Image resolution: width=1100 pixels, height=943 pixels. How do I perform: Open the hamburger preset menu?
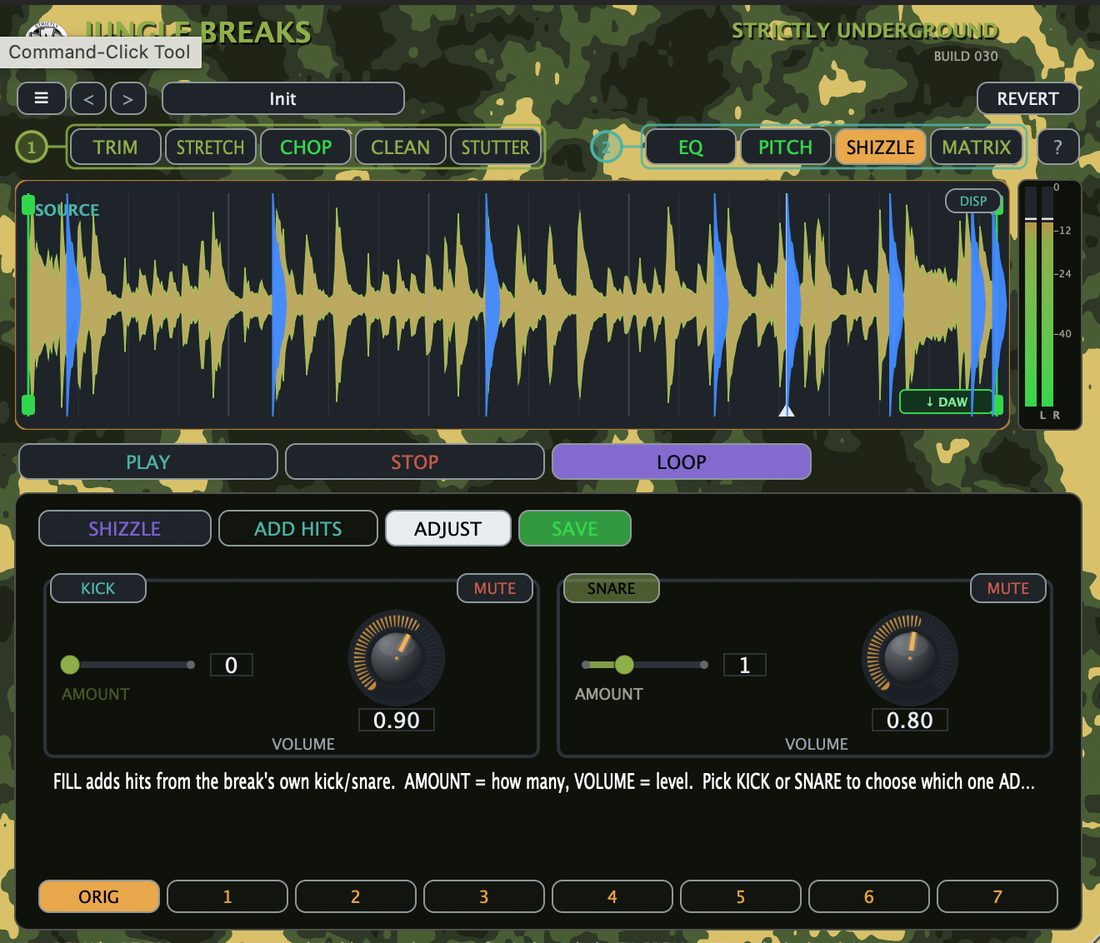41,98
